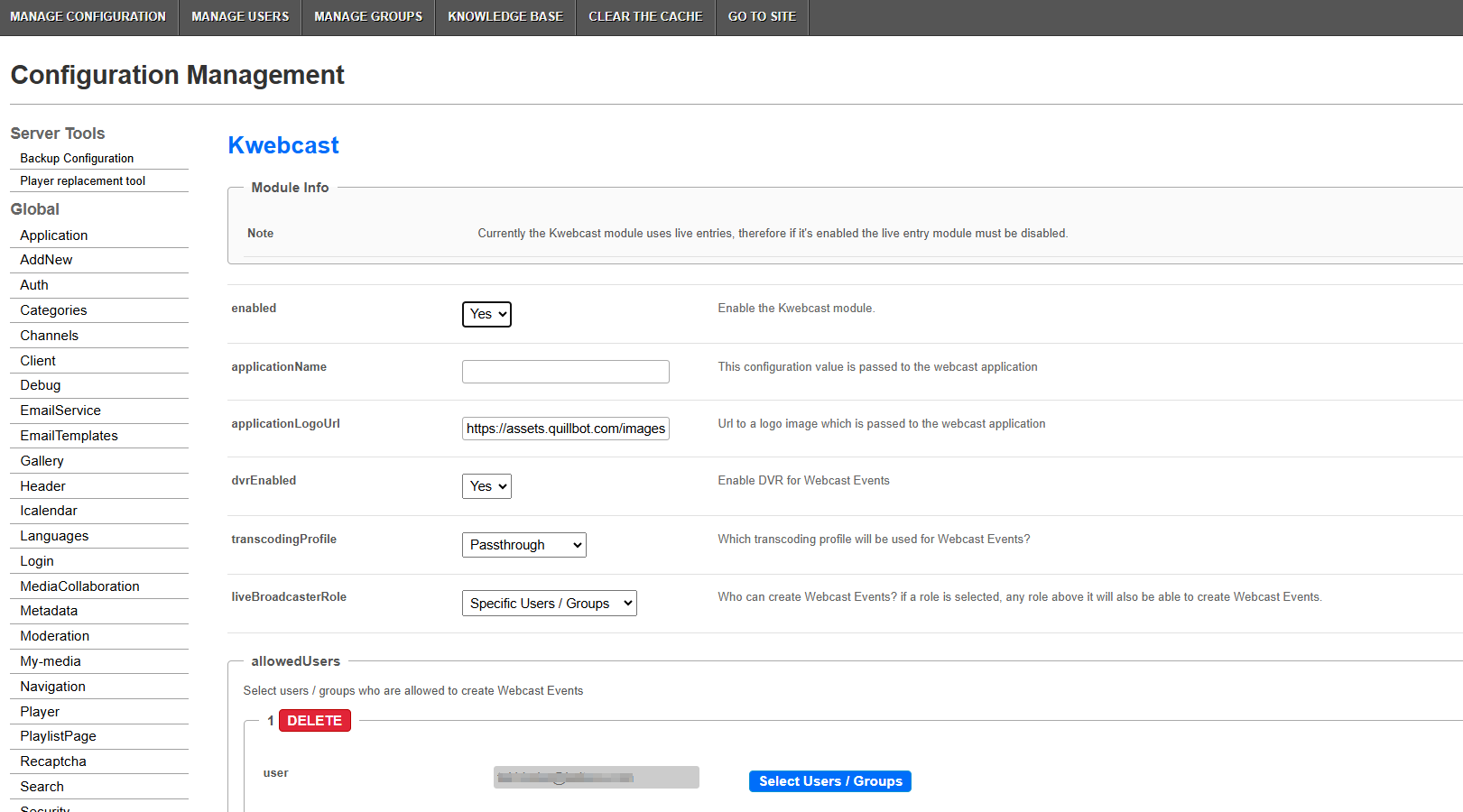Select Go to Site in top bar
The height and width of the screenshot is (812, 1463).
tap(763, 17)
